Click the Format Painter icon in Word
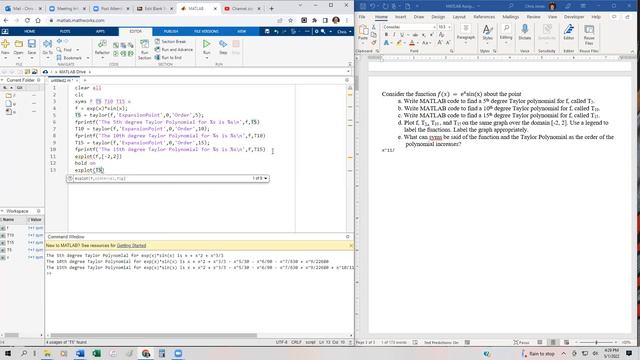 point(373,42)
